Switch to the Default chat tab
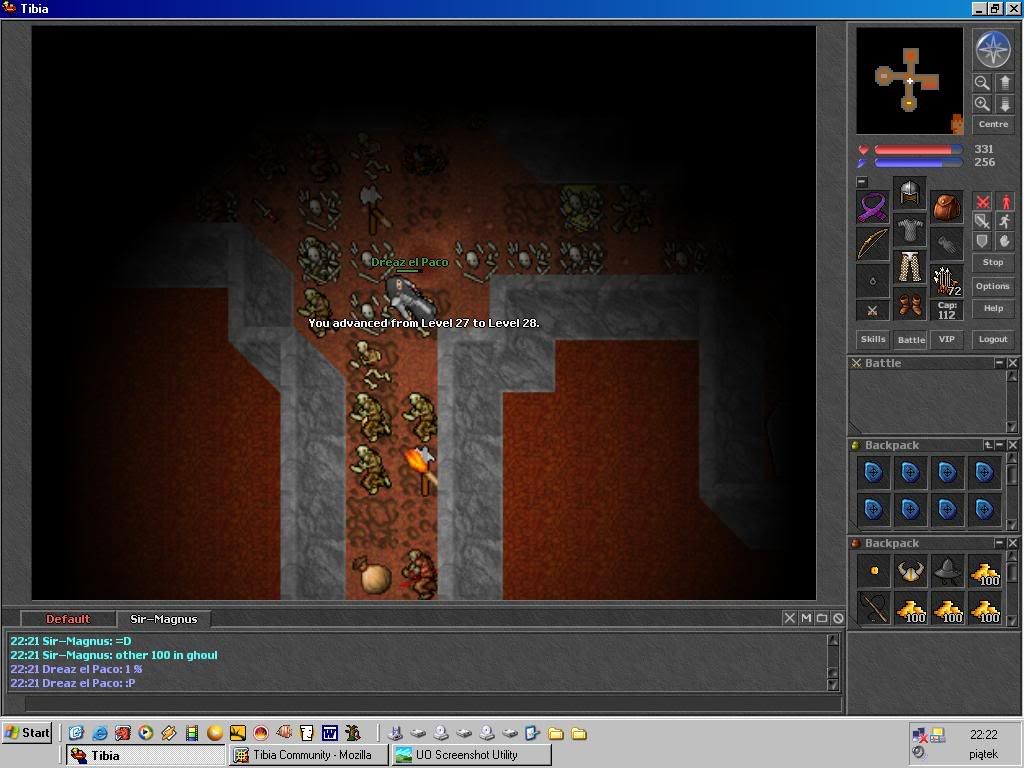This screenshot has height=768, width=1024. 68,618
